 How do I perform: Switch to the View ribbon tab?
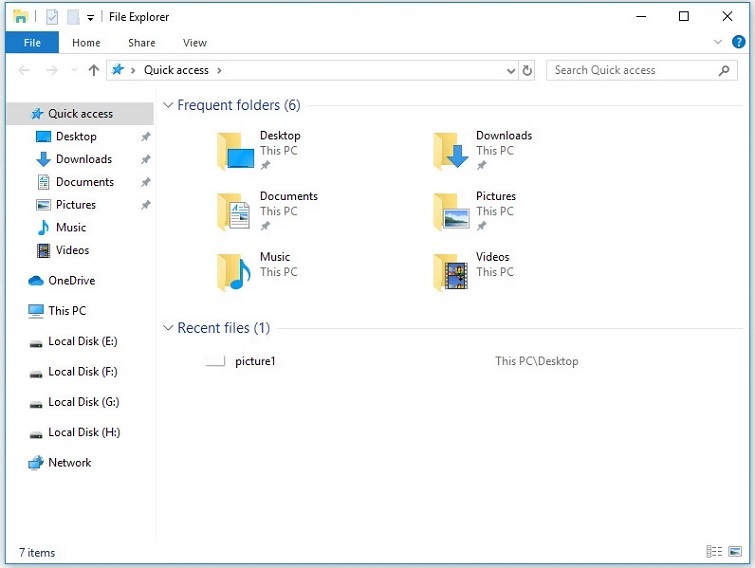click(x=195, y=43)
